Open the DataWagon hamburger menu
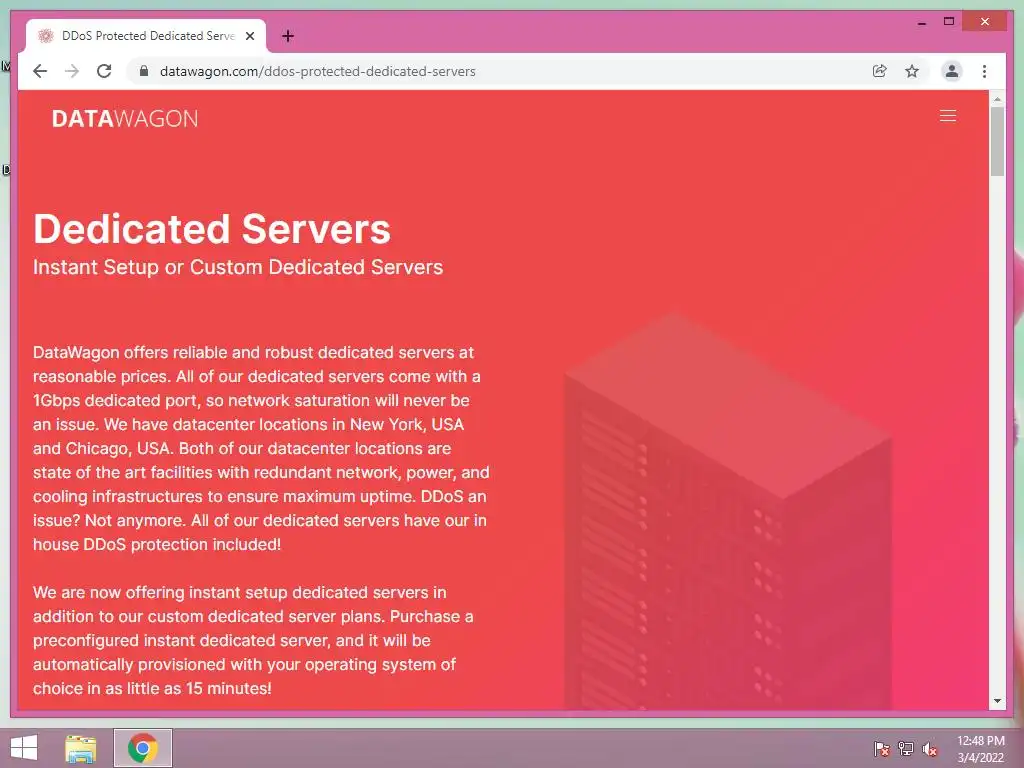Image resolution: width=1024 pixels, height=768 pixels. [948, 116]
